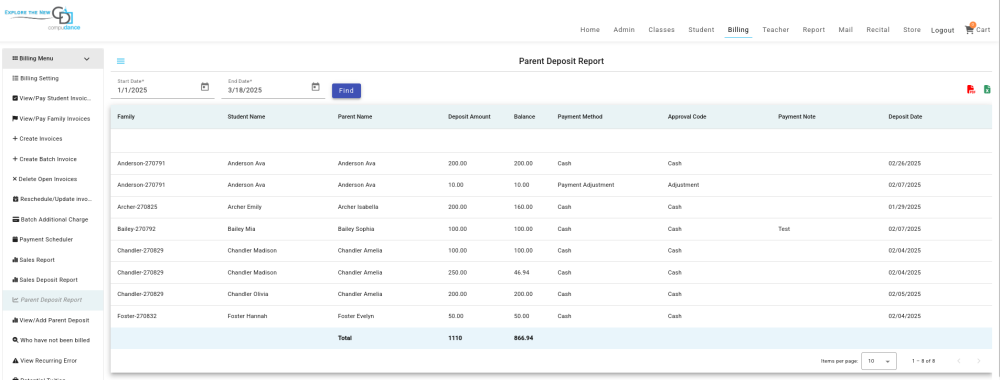Click the 01/29/2025 deposit date
The image size is (1000, 380).
tap(905, 207)
